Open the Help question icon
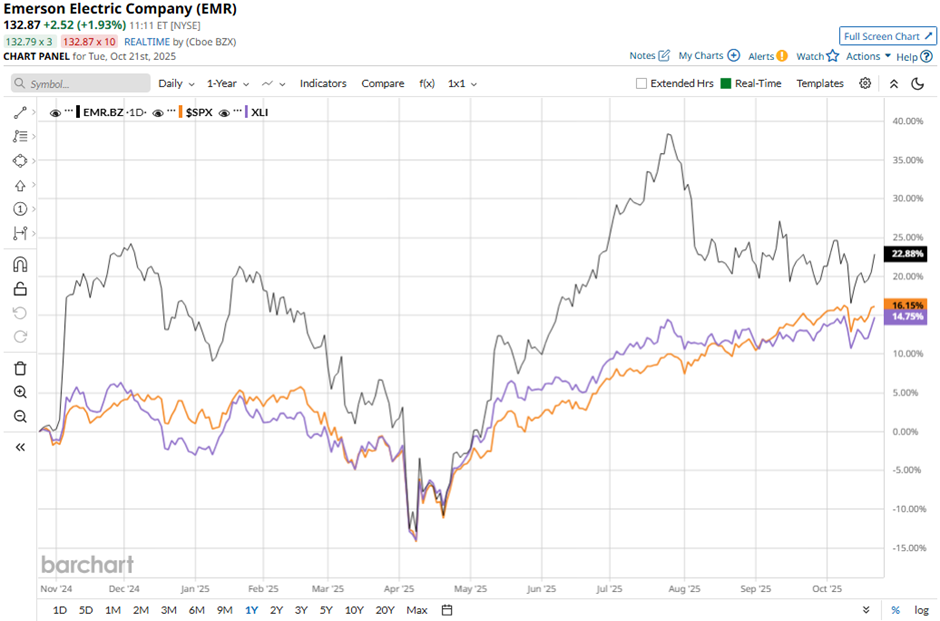940x621 pixels. click(926, 56)
